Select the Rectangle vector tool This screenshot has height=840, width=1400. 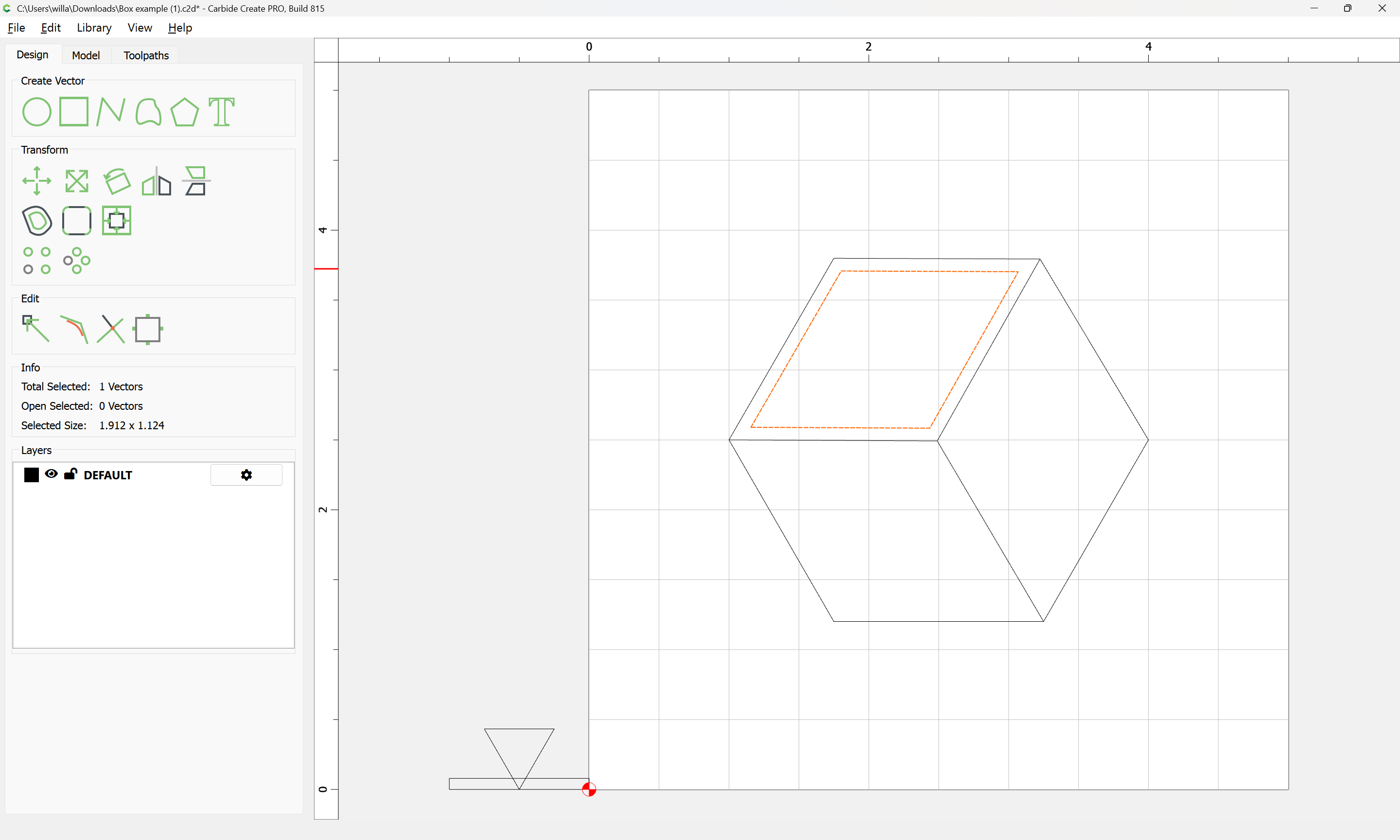pos(73,111)
